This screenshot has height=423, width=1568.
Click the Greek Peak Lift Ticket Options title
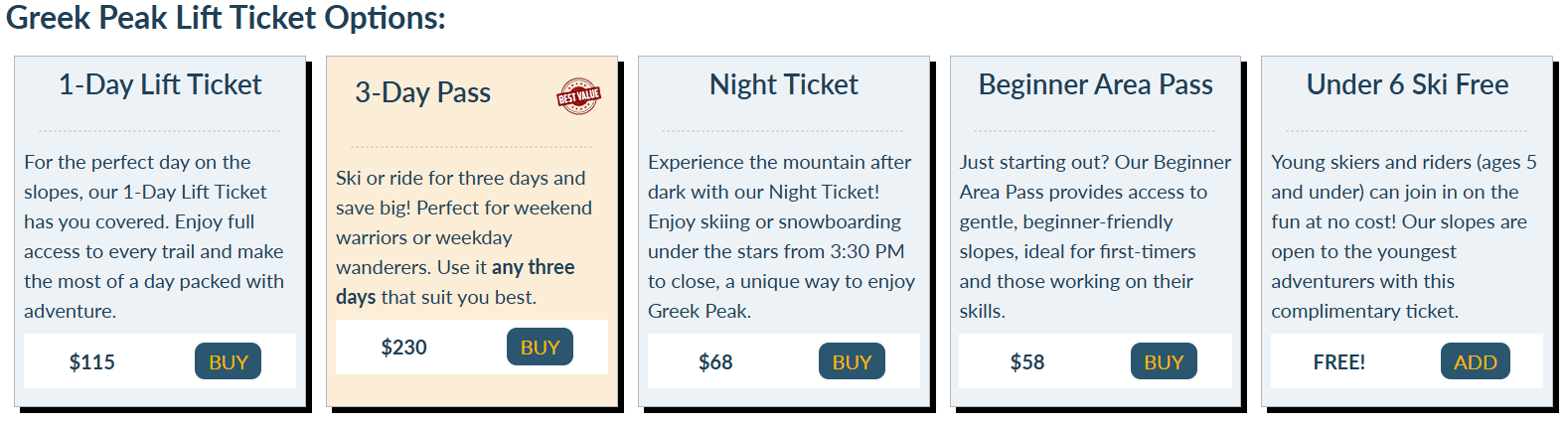coord(226,18)
